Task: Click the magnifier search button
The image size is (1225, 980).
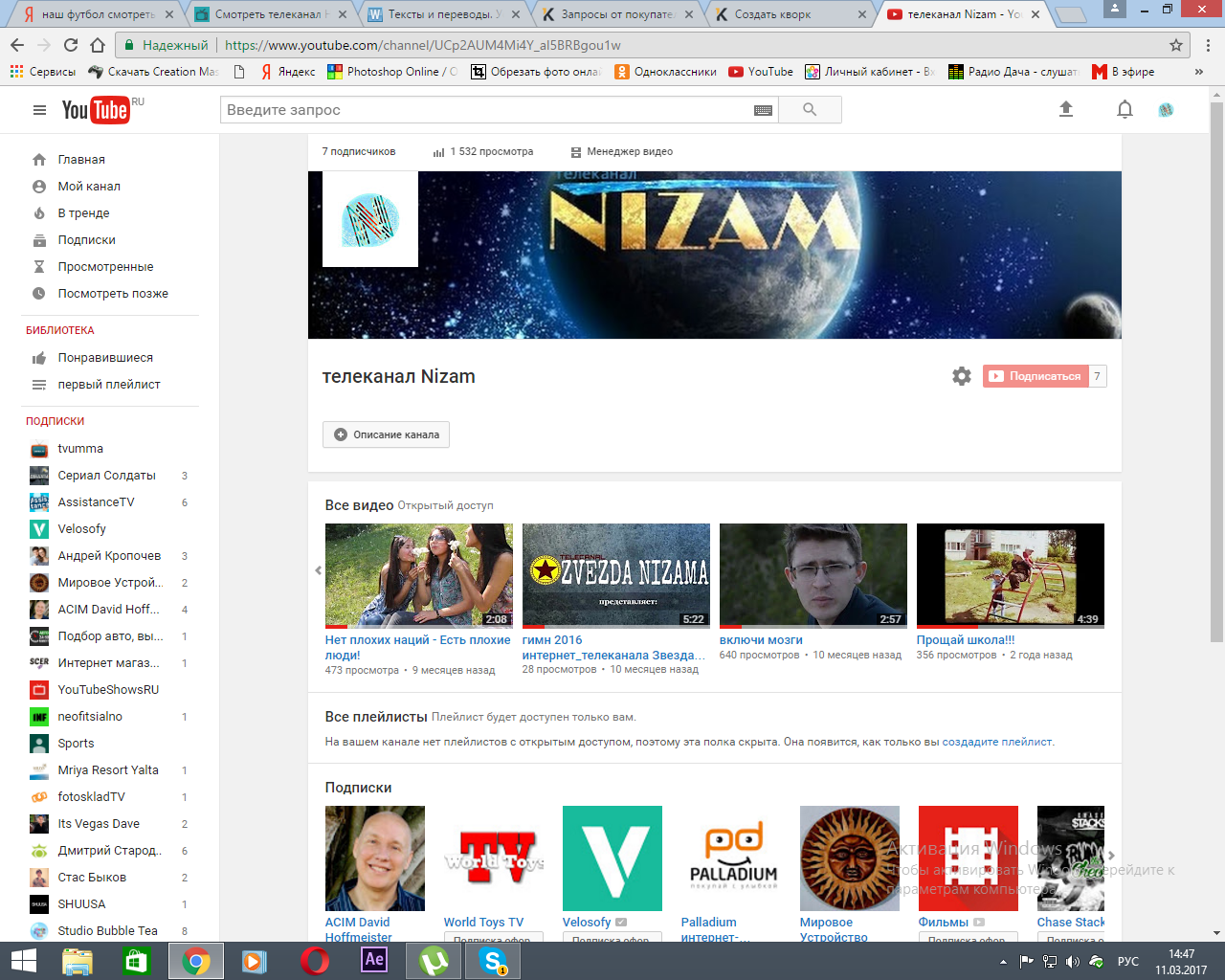Action: click(810, 110)
